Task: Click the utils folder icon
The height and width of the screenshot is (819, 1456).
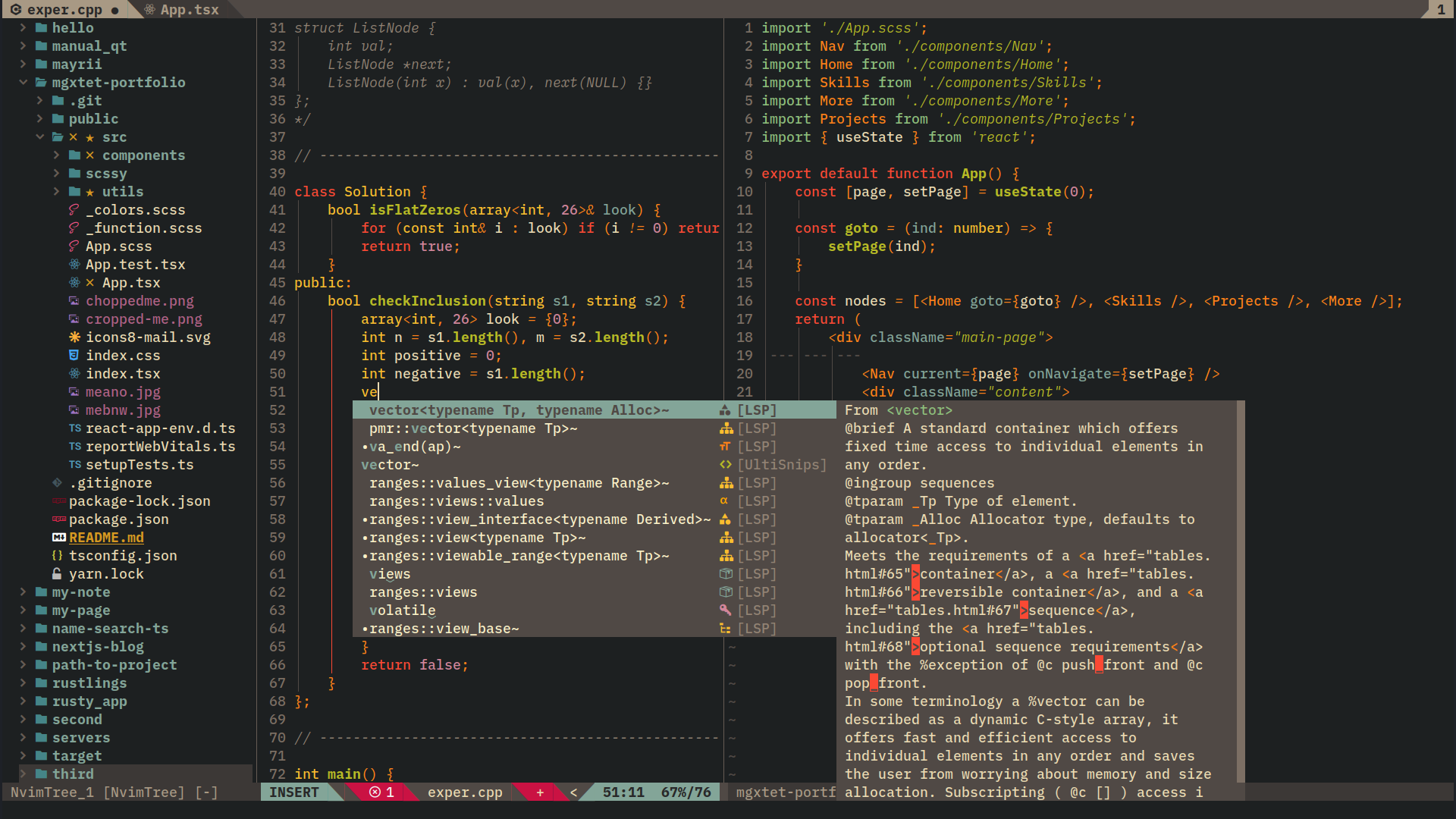Action: (x=74, y=191)
